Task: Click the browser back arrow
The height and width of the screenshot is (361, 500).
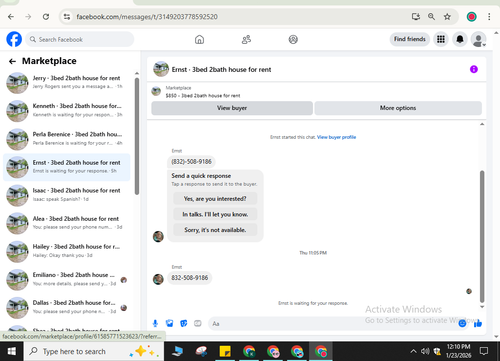Action: tap(11, 17)
